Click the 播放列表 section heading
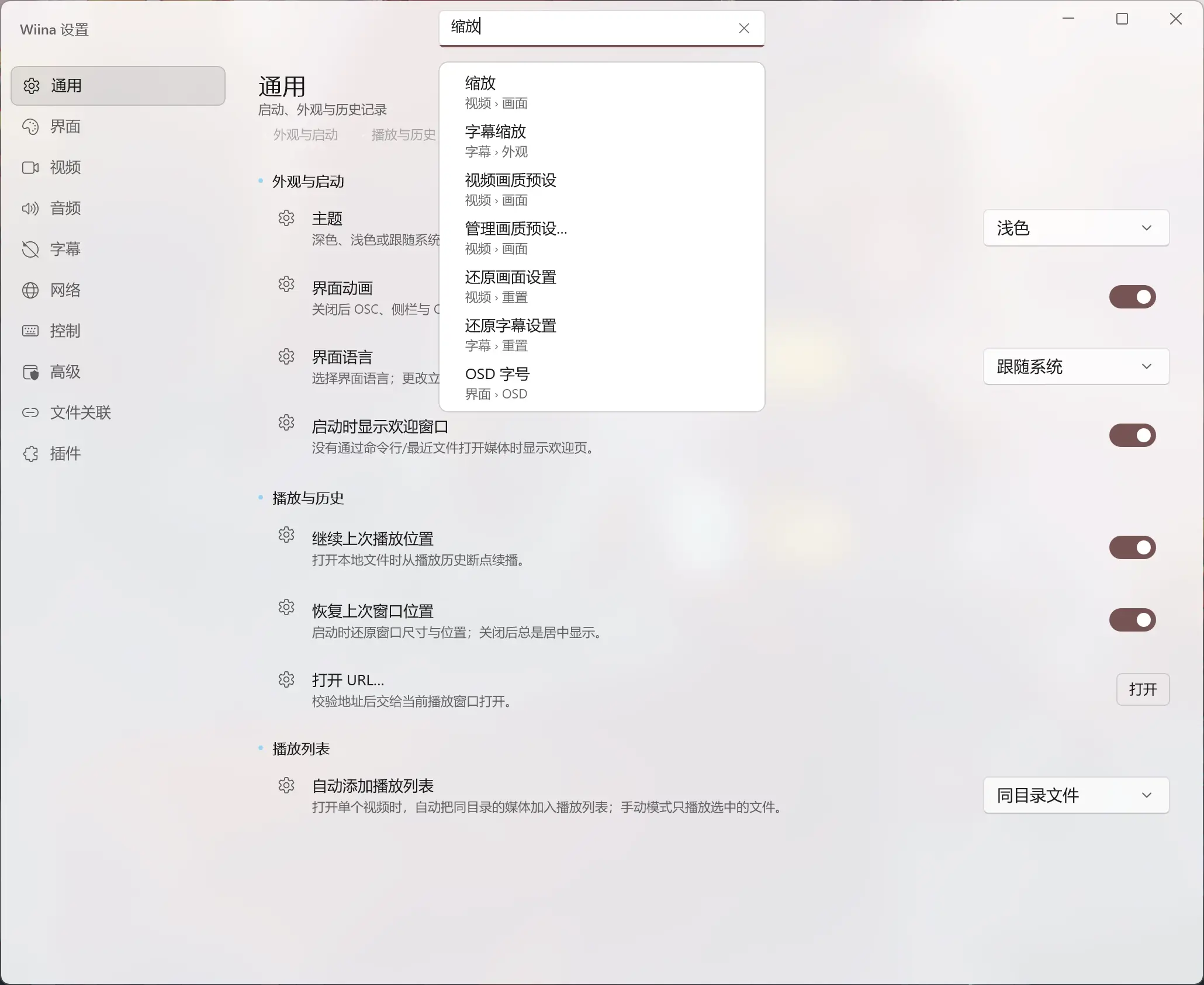This screenshot has width=1204, height=985. click(x=301, y=749)
